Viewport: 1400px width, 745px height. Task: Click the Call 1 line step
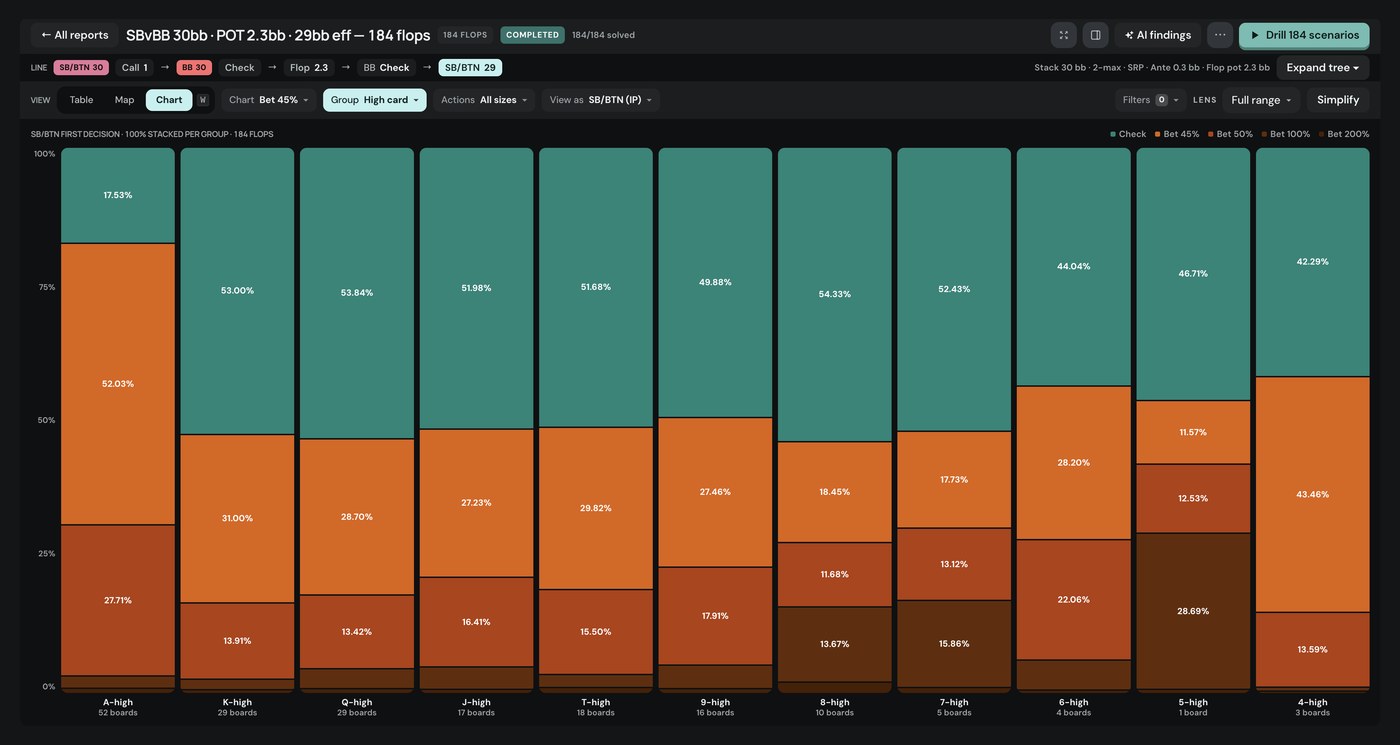click(x=134, y=68)
